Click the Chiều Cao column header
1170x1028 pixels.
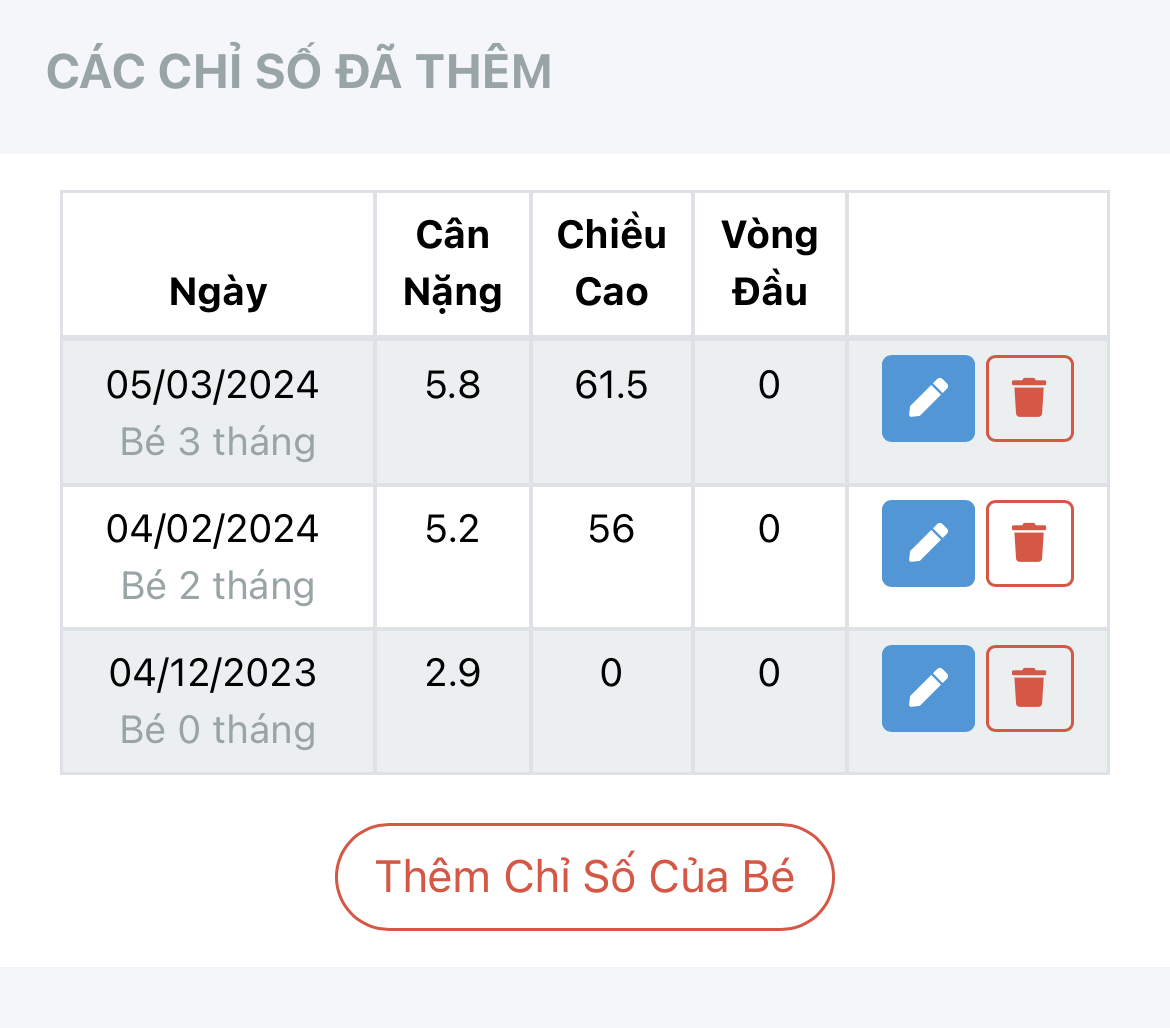coord(611,263)
